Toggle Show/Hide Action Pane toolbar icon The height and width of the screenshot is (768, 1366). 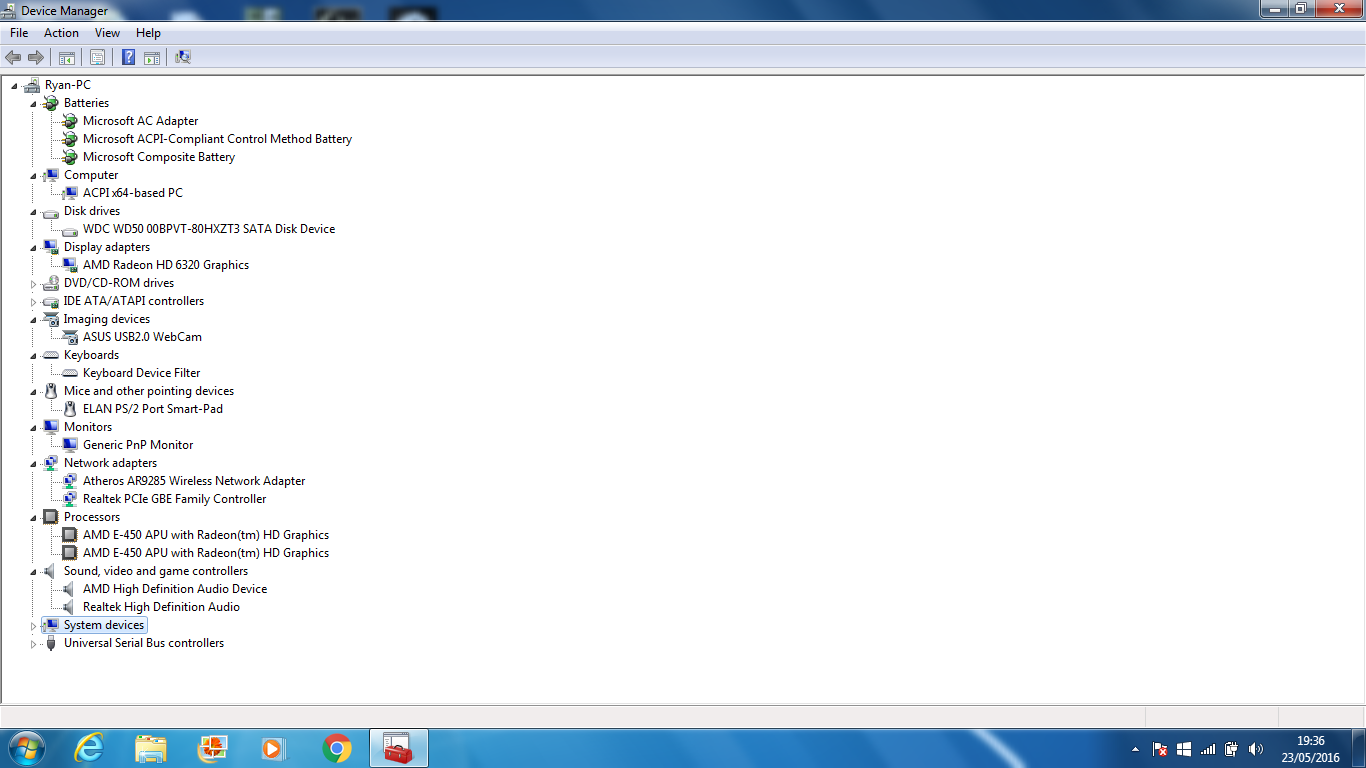pos(152,57)
